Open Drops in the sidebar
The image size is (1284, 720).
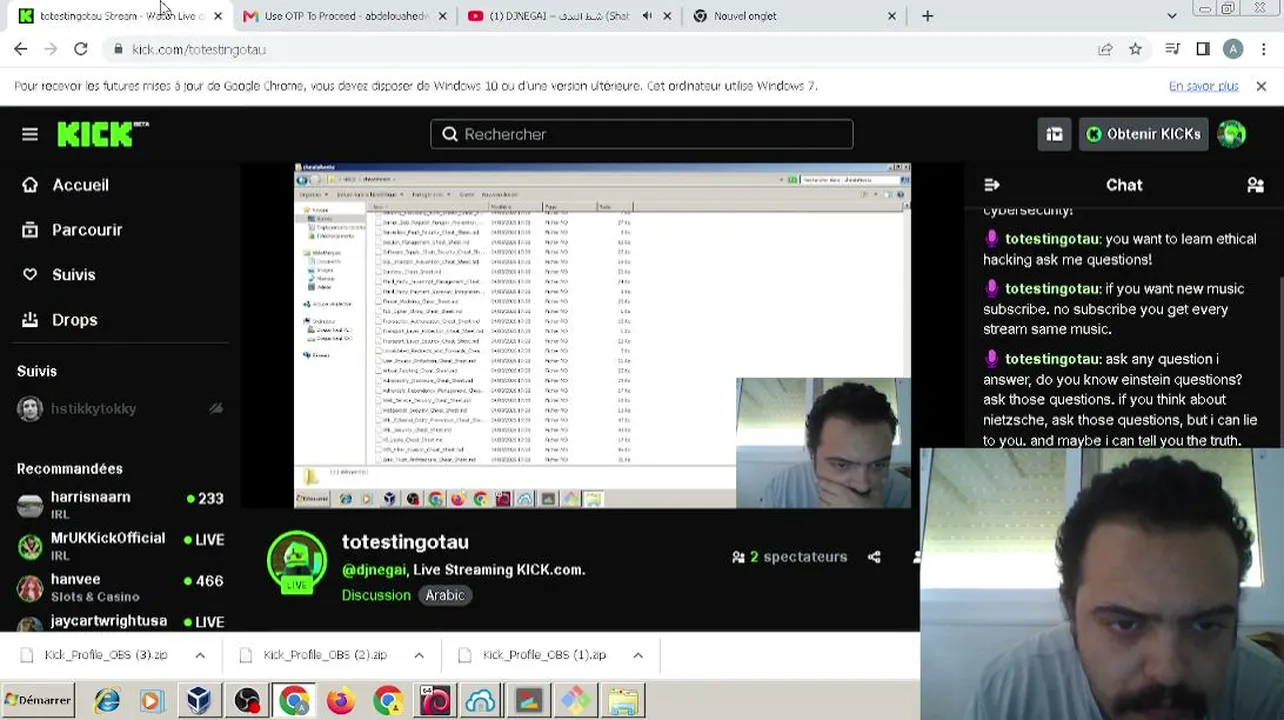(x=60, y=320)
